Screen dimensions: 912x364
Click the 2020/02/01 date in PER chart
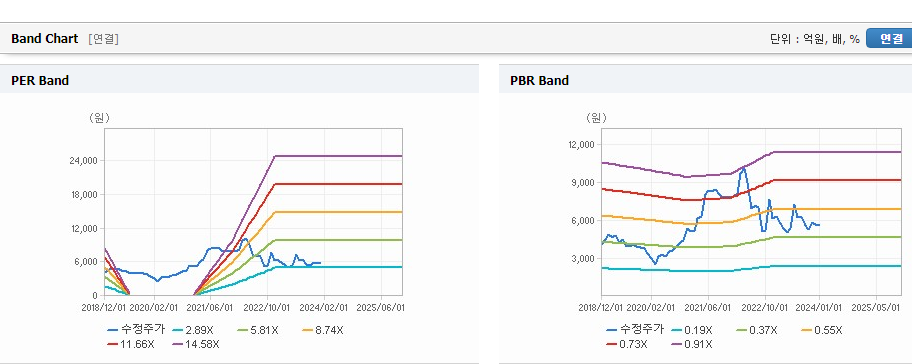tap(154, 307)
